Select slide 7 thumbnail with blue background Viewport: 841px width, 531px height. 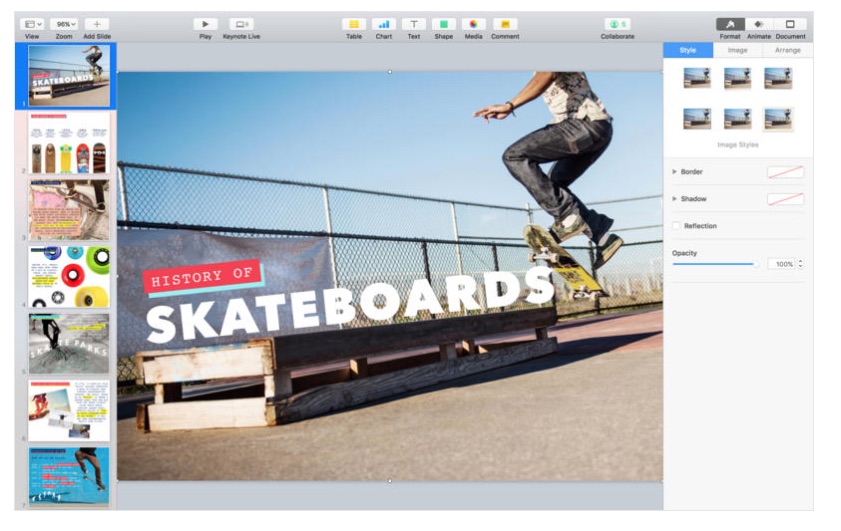click(x=69, y=477)
